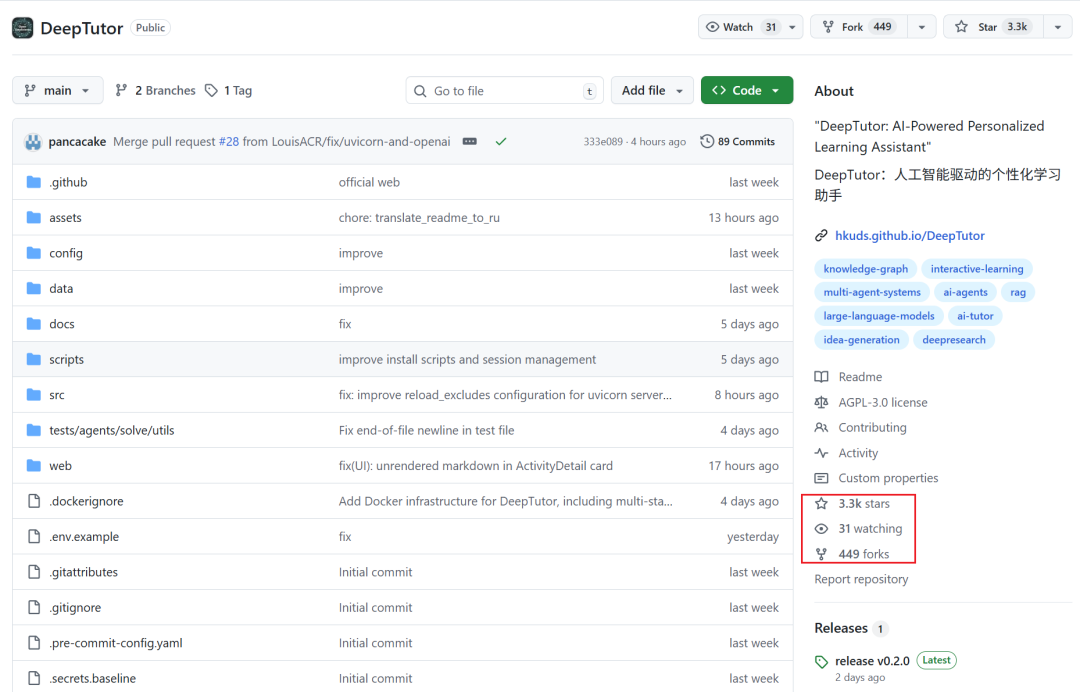Viewport: 1080px width, 692px height.
Task: Open the green Code dropdown
Action: point(747,90)
